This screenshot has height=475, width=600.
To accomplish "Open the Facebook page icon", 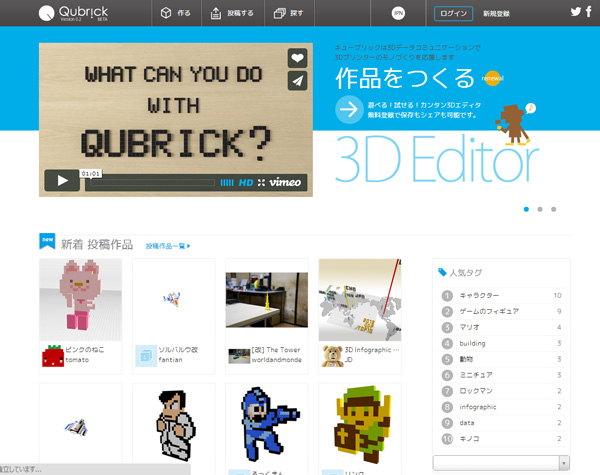I will click(591, 12).
